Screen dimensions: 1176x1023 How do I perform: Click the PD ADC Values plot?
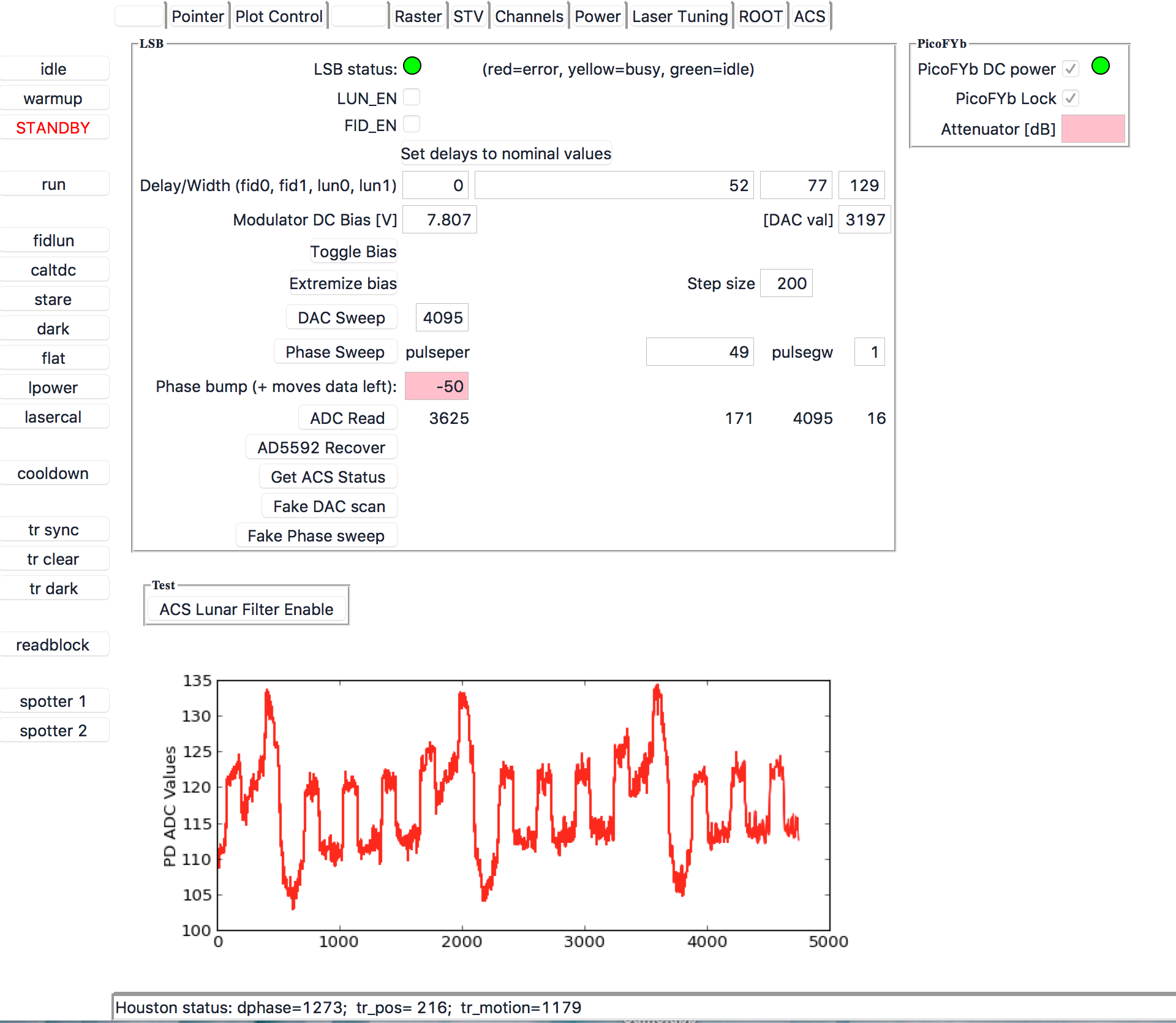click(524, 805)
